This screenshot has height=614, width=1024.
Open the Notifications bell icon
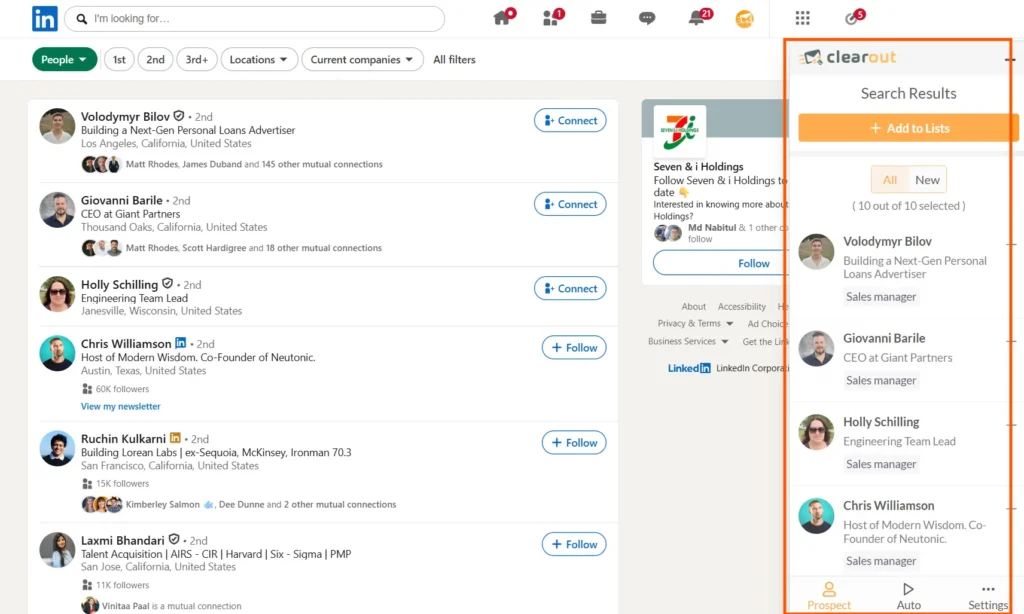coord(696,18)
